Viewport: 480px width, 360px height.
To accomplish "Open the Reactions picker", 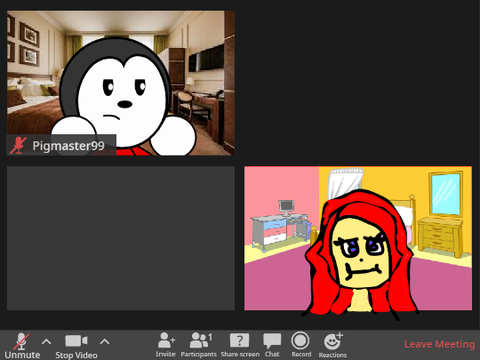I will (333, 345).
